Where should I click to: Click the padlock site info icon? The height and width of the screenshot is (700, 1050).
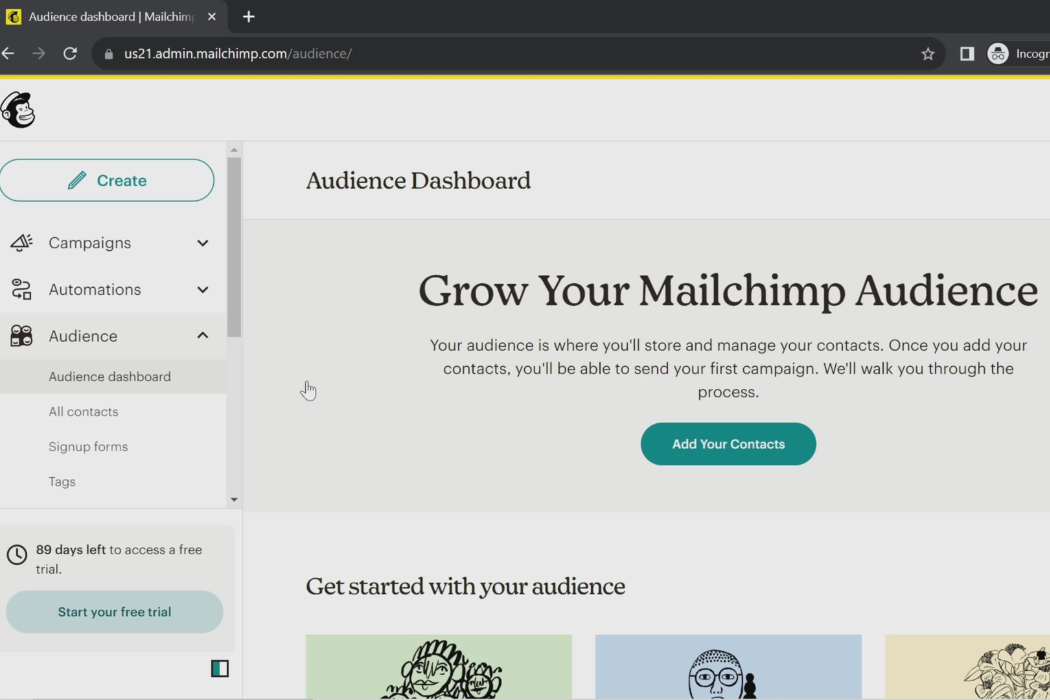pyautogui.click(x=108, y=54)
